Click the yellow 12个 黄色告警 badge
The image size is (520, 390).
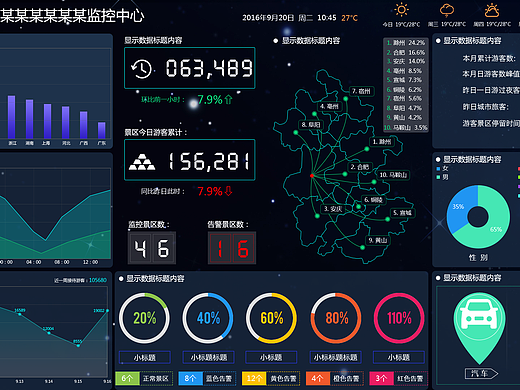[x=271, y=378]
